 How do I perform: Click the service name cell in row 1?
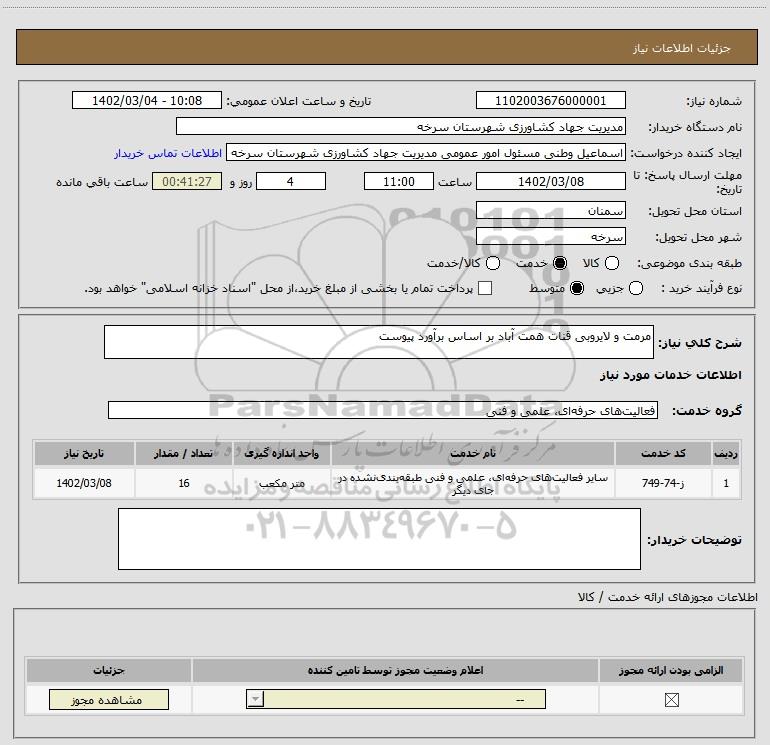[x=473, y=483]
